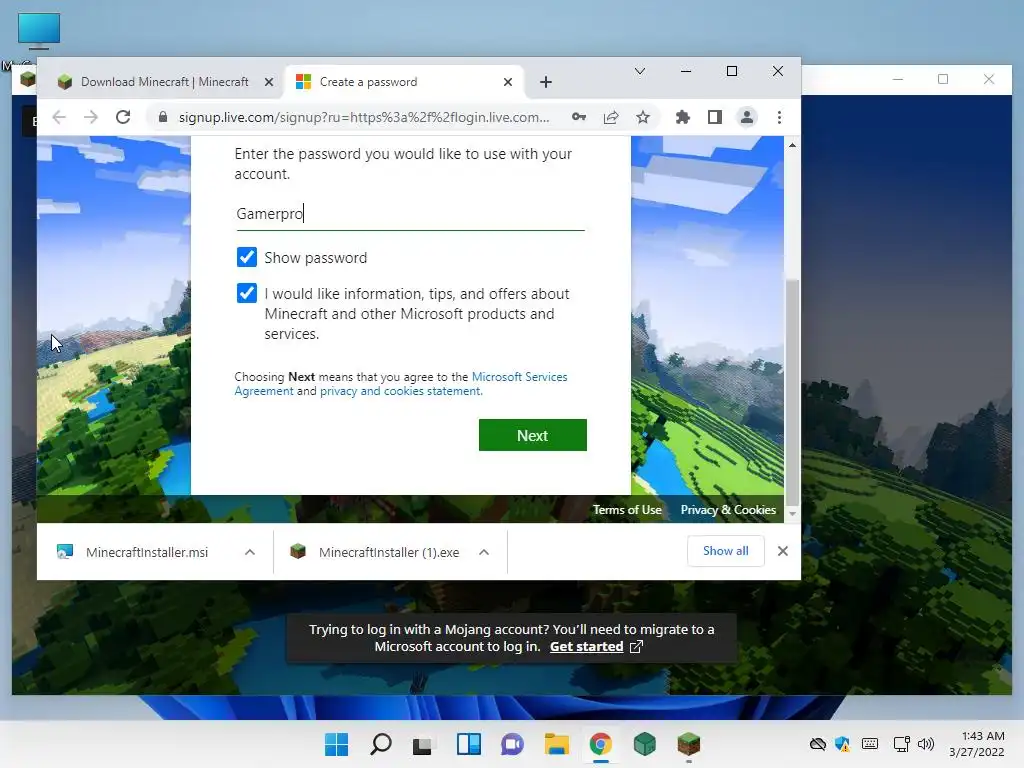This screenshot has height=768, width=1024.
Task: Open the saved passwords key icon
Action: pyautogui.click(x=579, y=118)
